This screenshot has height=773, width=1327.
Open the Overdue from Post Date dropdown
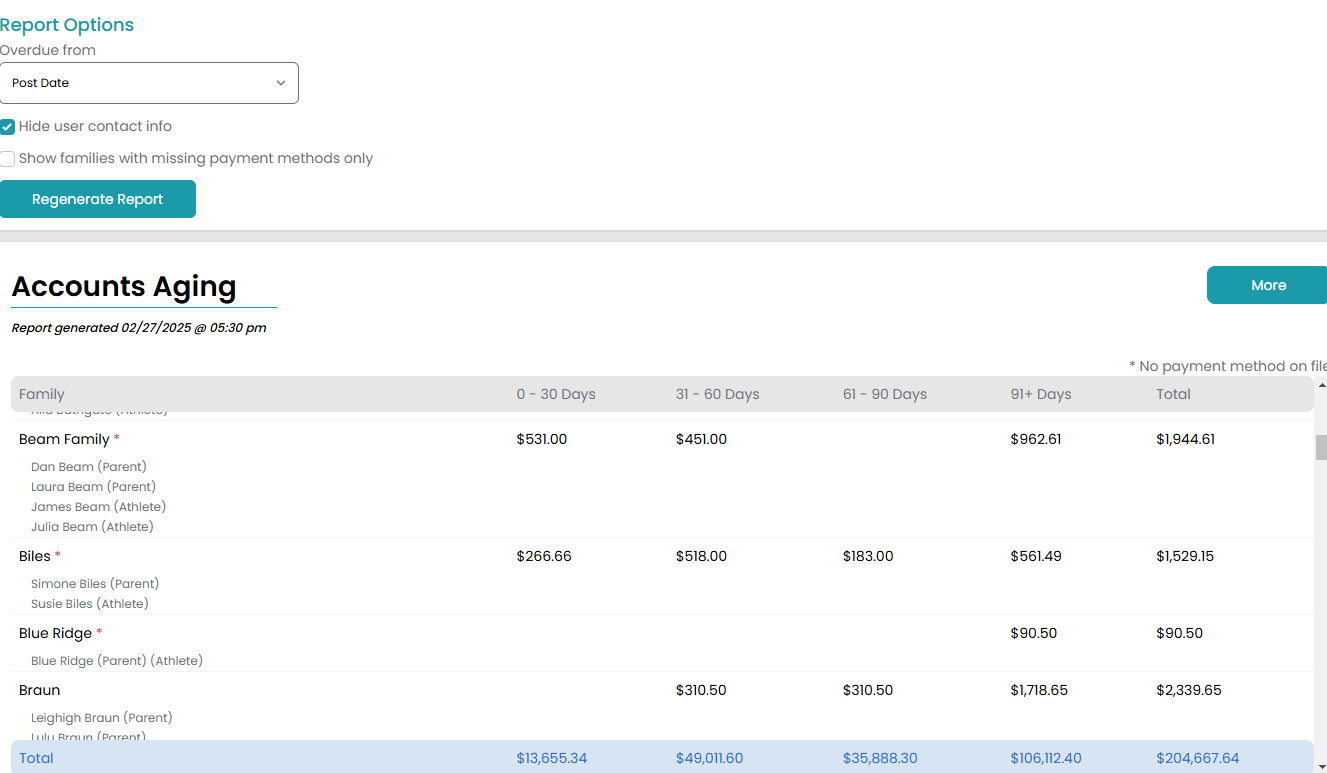[149, 83]
